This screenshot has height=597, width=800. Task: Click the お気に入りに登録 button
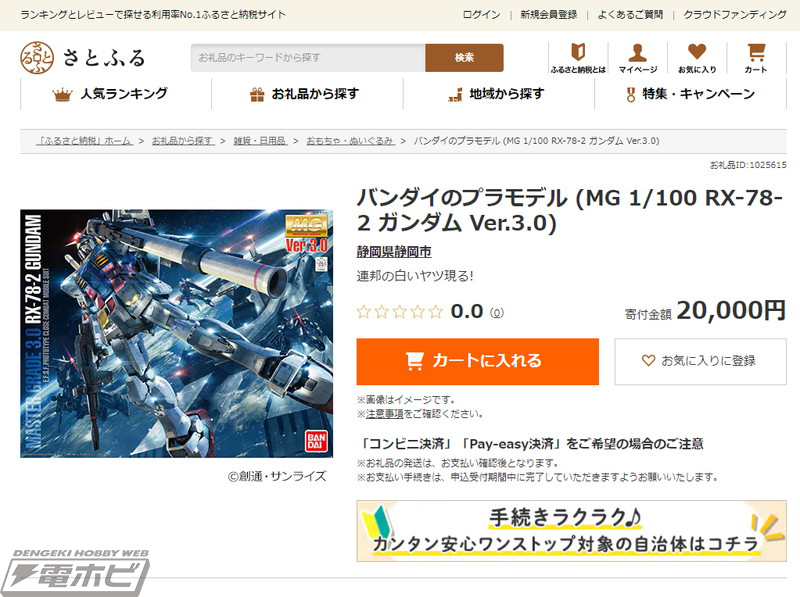(700, 360)
